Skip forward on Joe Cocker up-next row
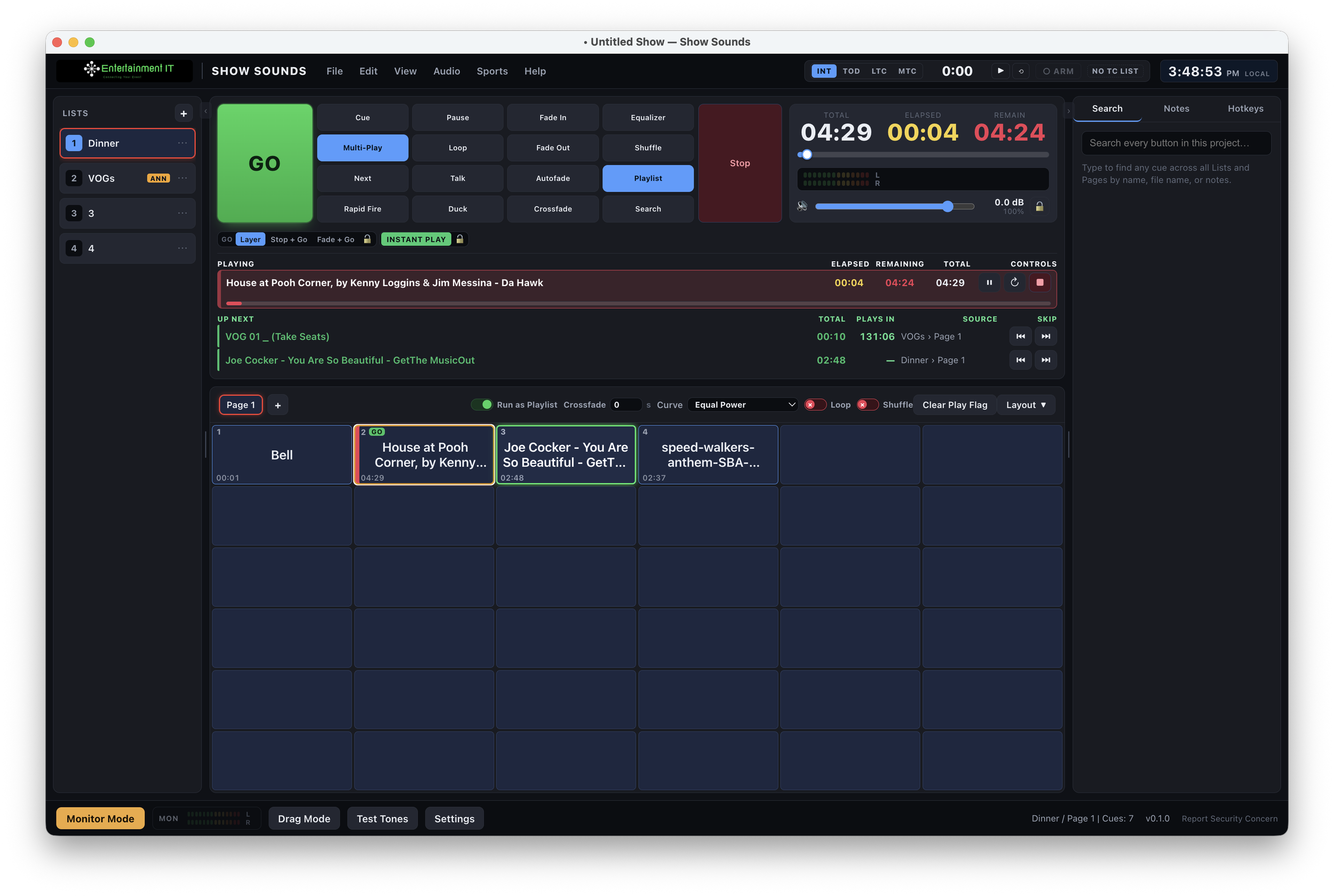Screen dimensions: 1334x896 tap(1045, 360)
